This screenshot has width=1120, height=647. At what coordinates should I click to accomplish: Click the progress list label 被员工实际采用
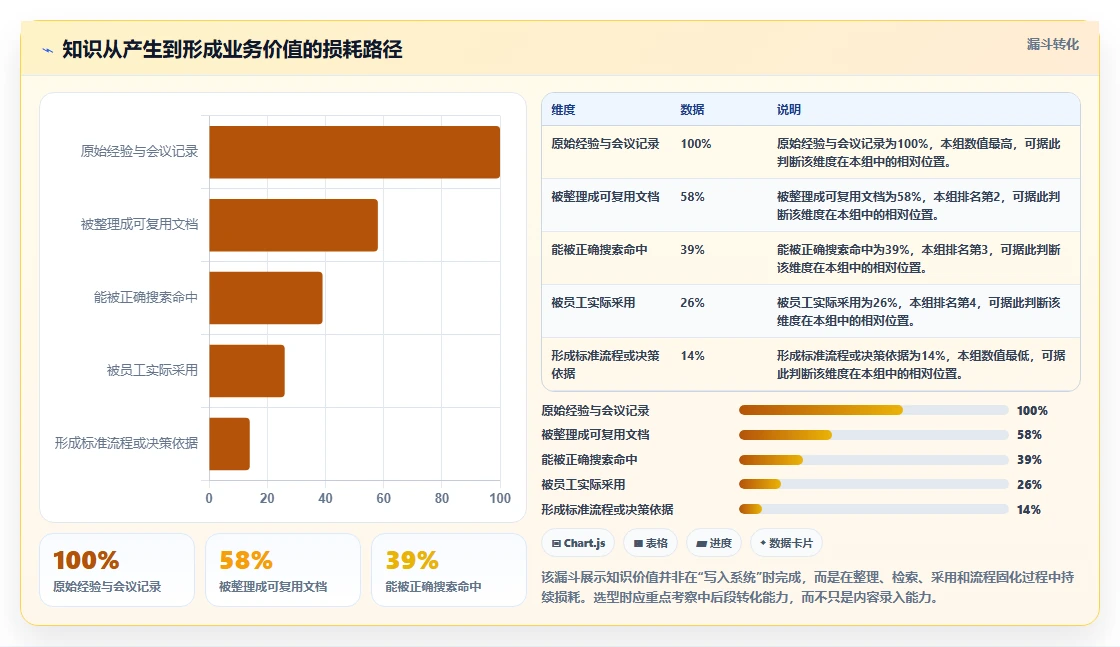pos(583,484)
